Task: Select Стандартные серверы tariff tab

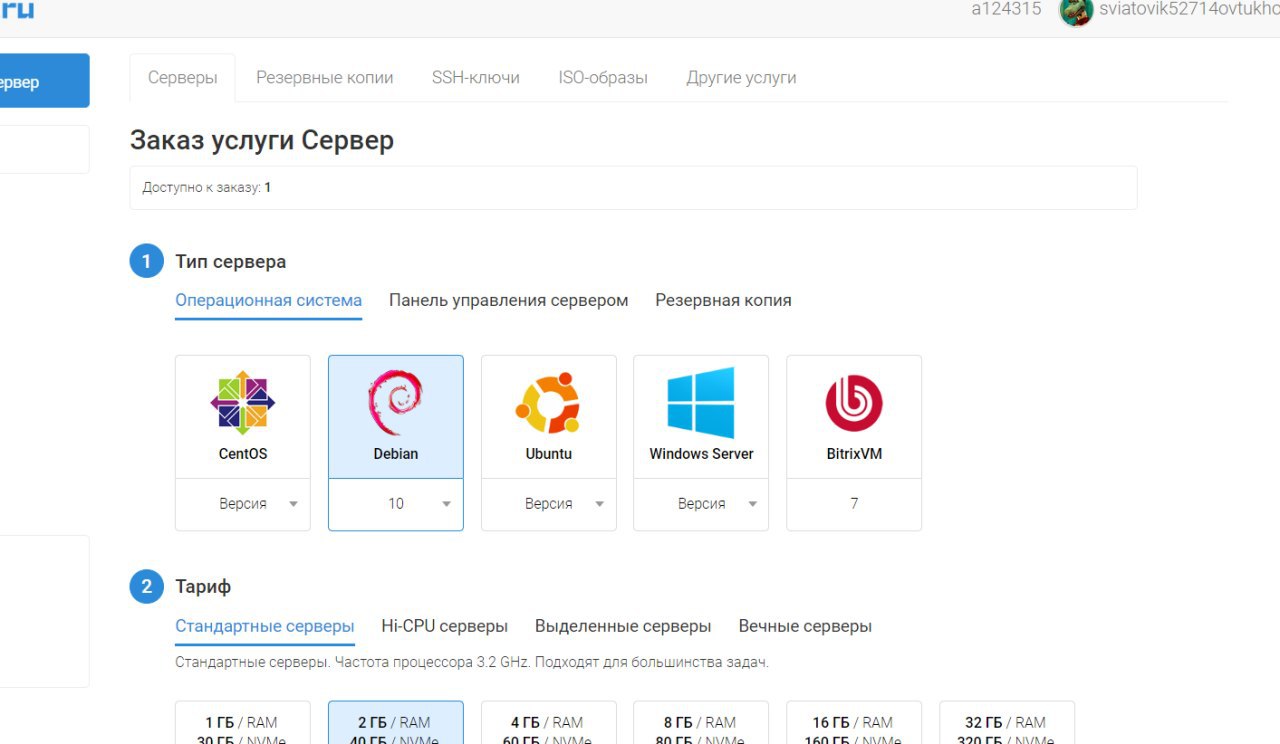Action: pyautogui.click(x=265, y=626)
